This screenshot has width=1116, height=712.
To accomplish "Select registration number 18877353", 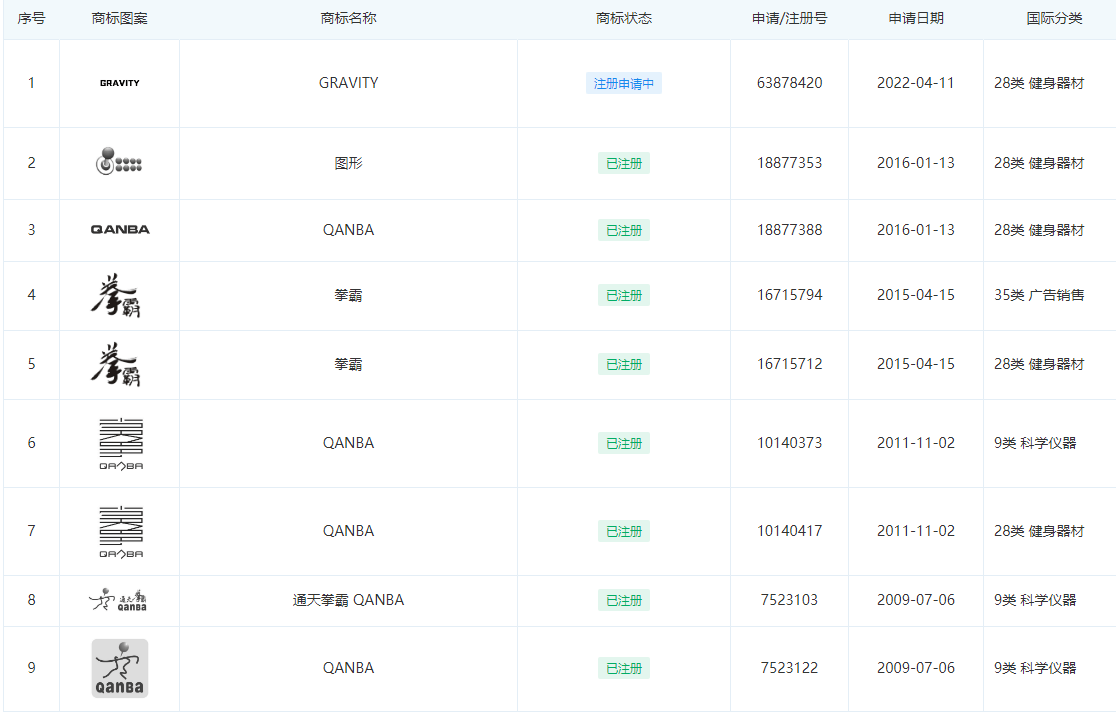I will pyautogui.click(x=789, y=163).
